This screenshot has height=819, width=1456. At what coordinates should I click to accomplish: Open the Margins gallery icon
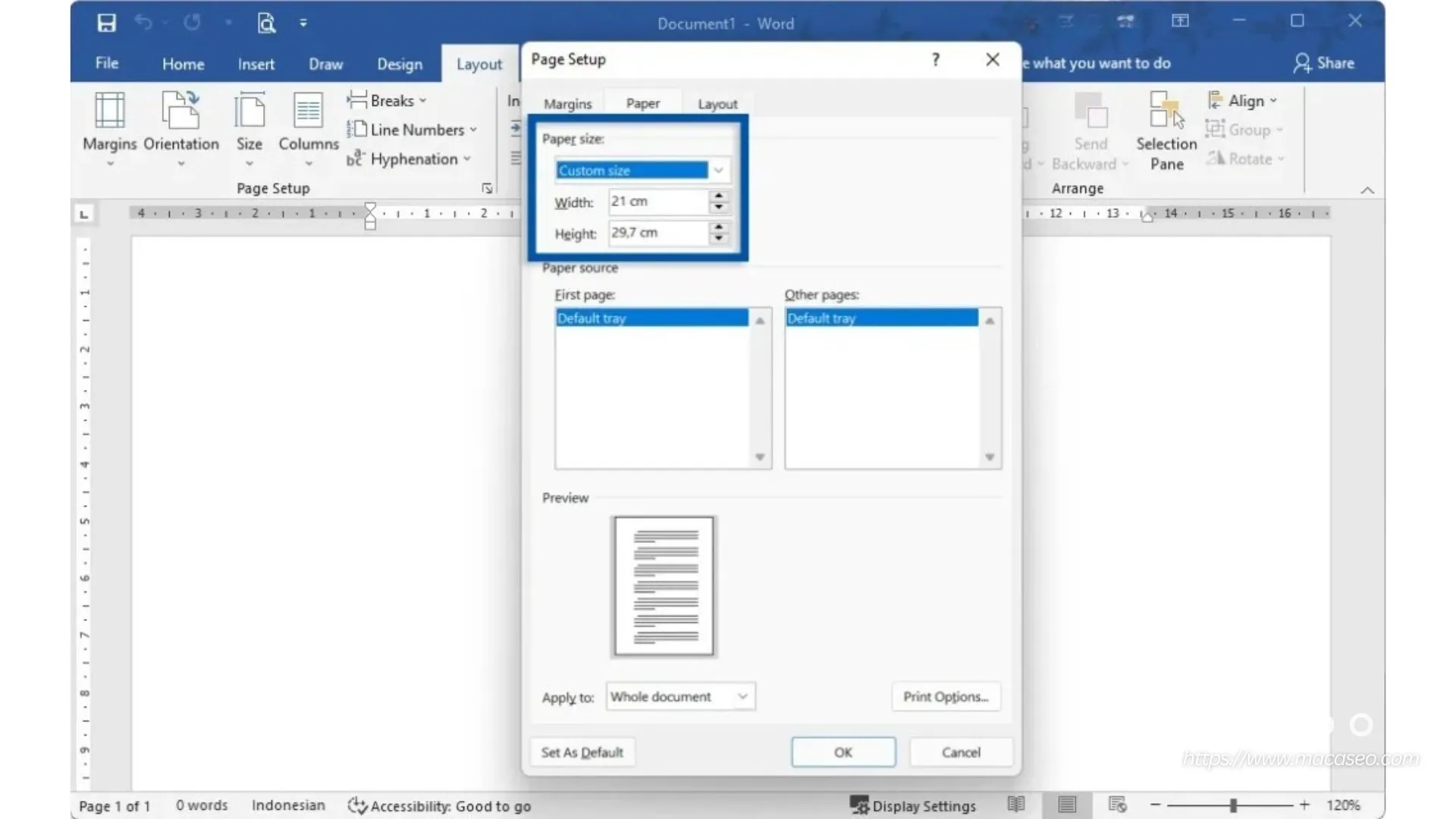click(110, 111)
